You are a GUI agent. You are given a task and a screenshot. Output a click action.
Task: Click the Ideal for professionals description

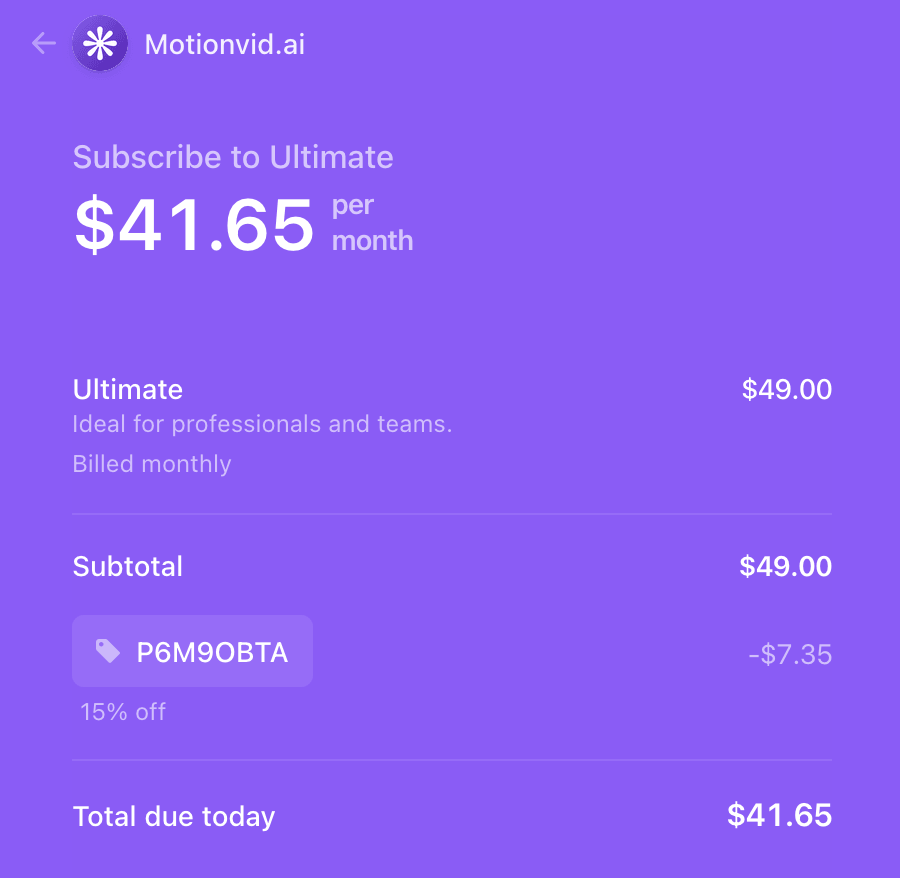point(262,424)
